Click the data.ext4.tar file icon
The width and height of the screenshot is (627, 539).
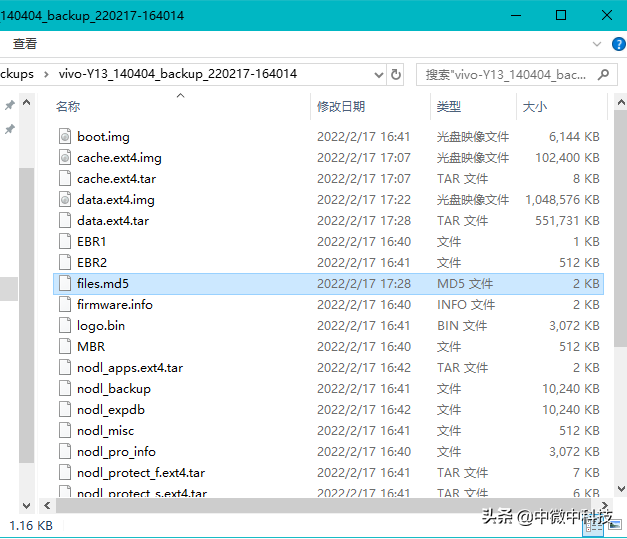pos(65,220)
